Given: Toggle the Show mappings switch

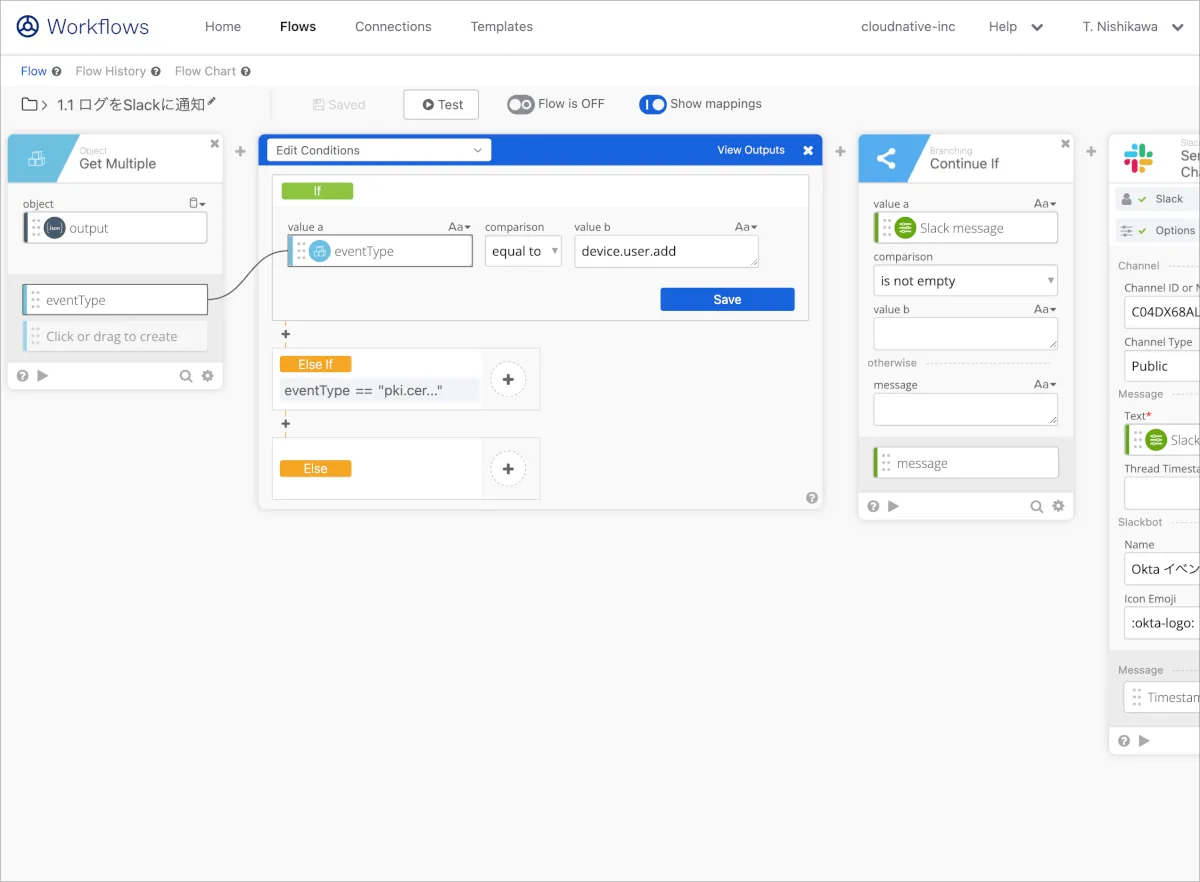Looking at the screenshot, I should (x=653, y=104).
